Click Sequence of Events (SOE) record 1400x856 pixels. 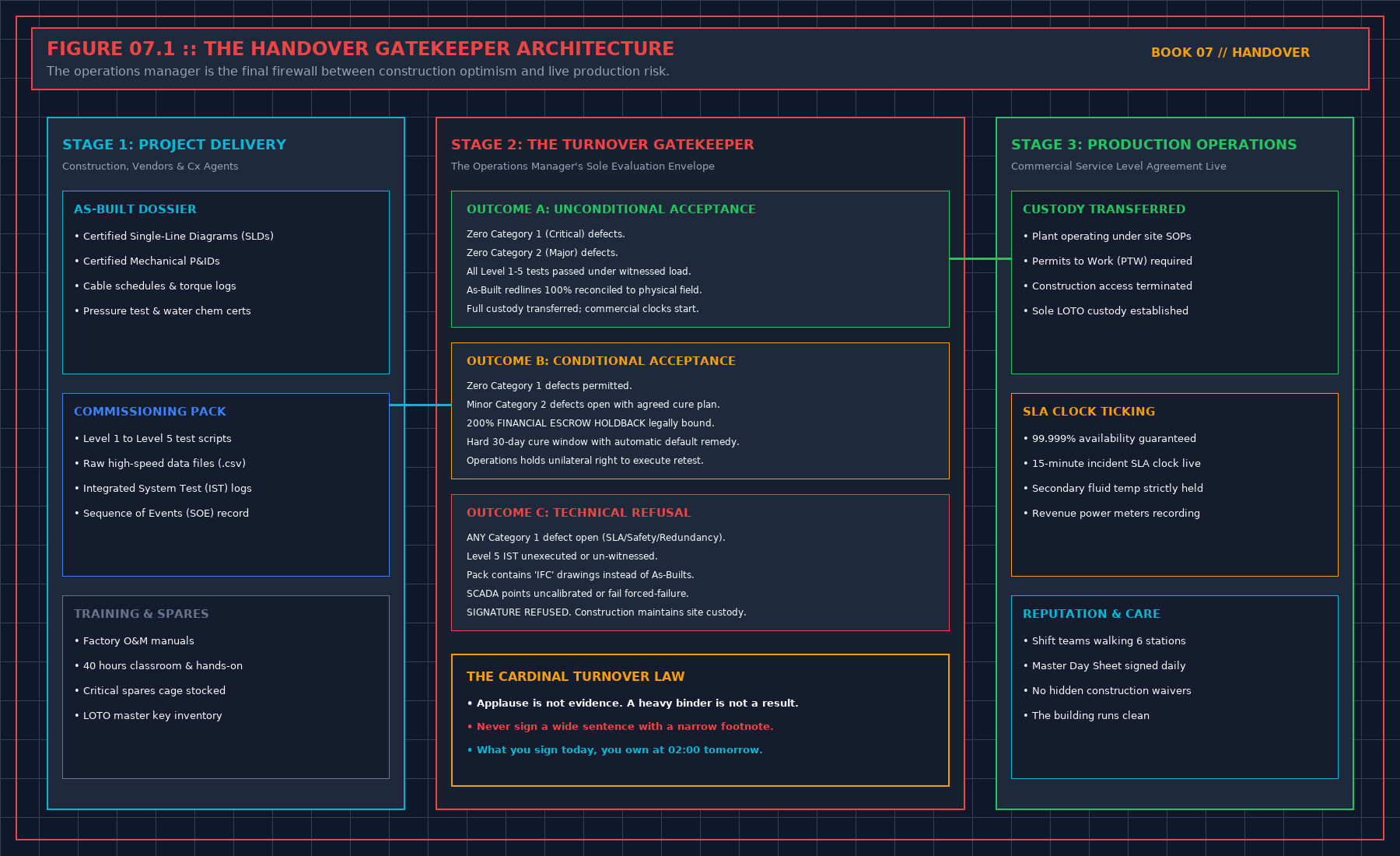point(161,514)
